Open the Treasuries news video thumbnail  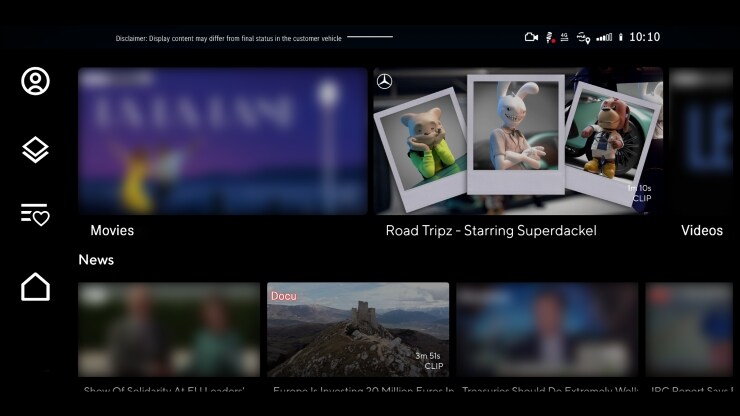[547, 329]
